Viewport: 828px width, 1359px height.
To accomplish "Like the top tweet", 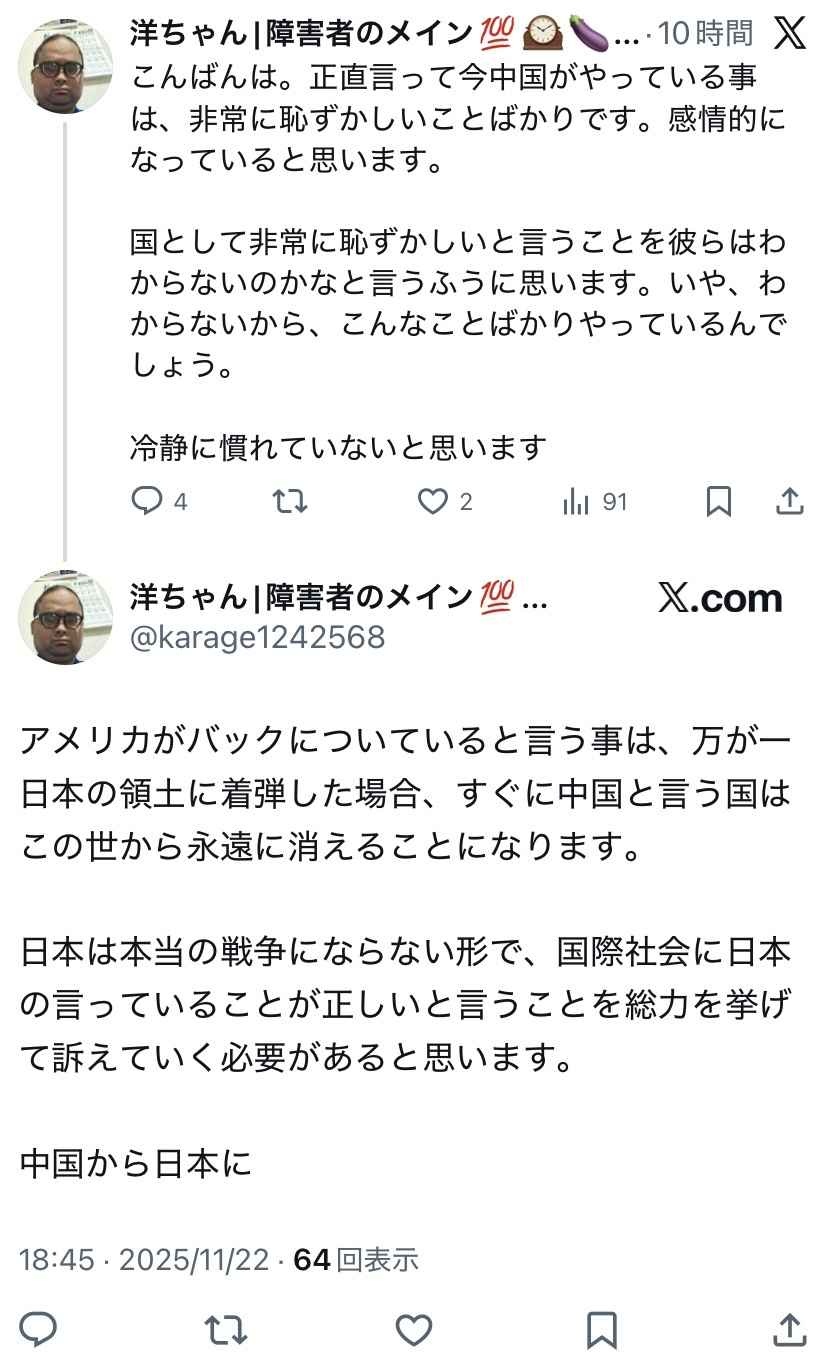I will coord(433,502).
